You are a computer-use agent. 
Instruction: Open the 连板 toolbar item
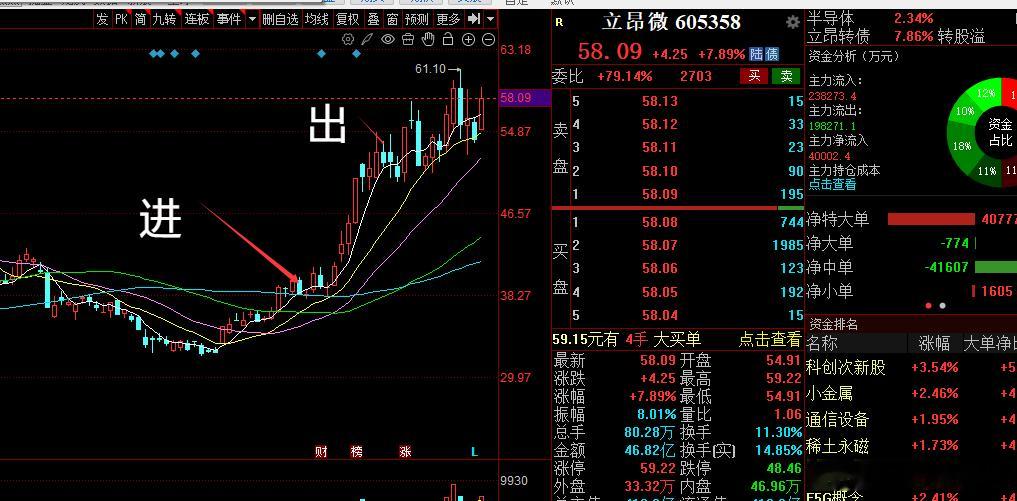coord(197,19)
